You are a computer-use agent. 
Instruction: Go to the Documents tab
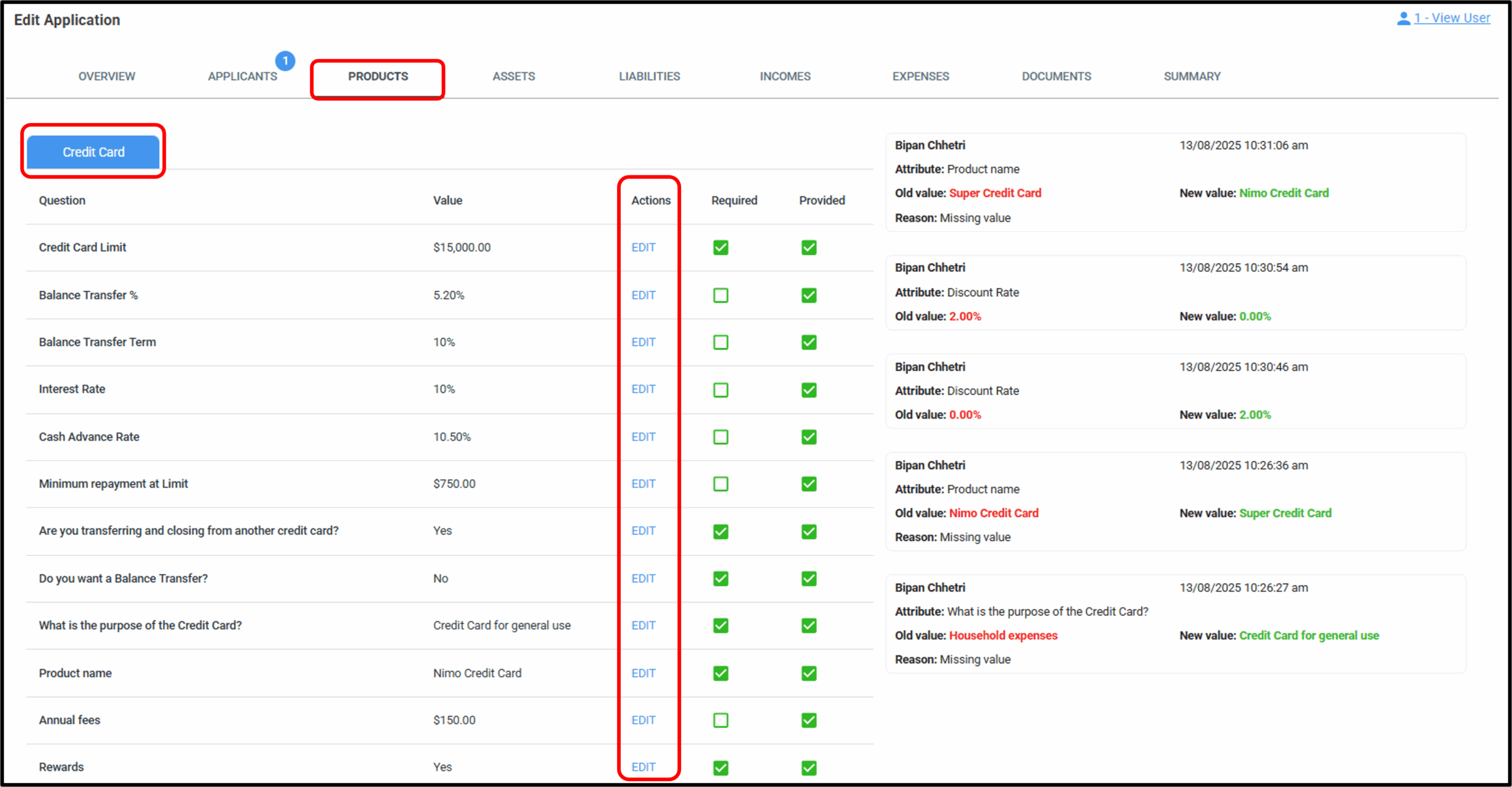pyautogui.click(x=1056, y=76)
